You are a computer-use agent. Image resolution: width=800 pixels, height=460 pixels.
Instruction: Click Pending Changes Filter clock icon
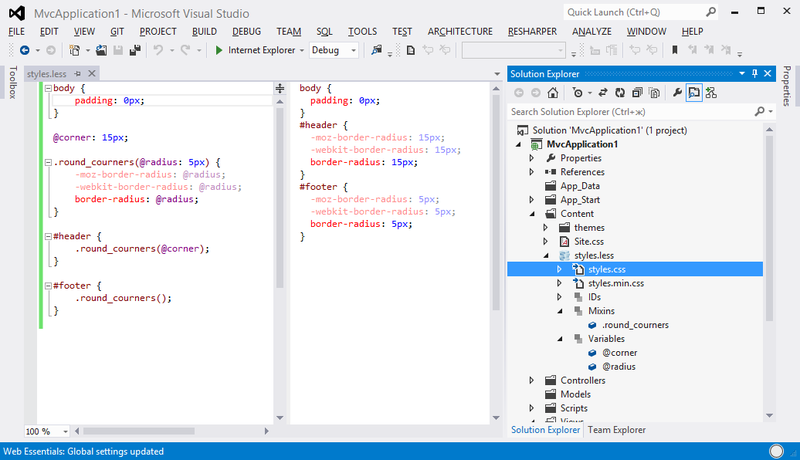point(578,93)
